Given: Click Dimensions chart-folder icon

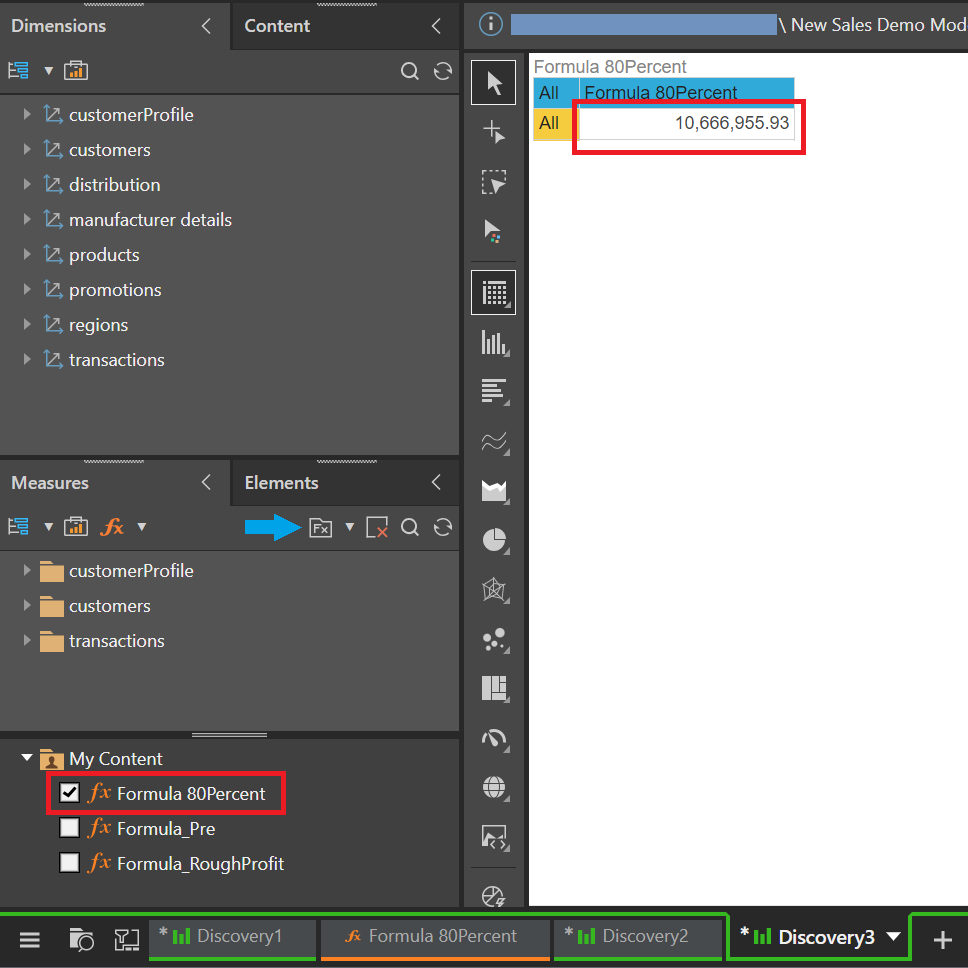Looking at the screenshot, I should click(76, 70).
